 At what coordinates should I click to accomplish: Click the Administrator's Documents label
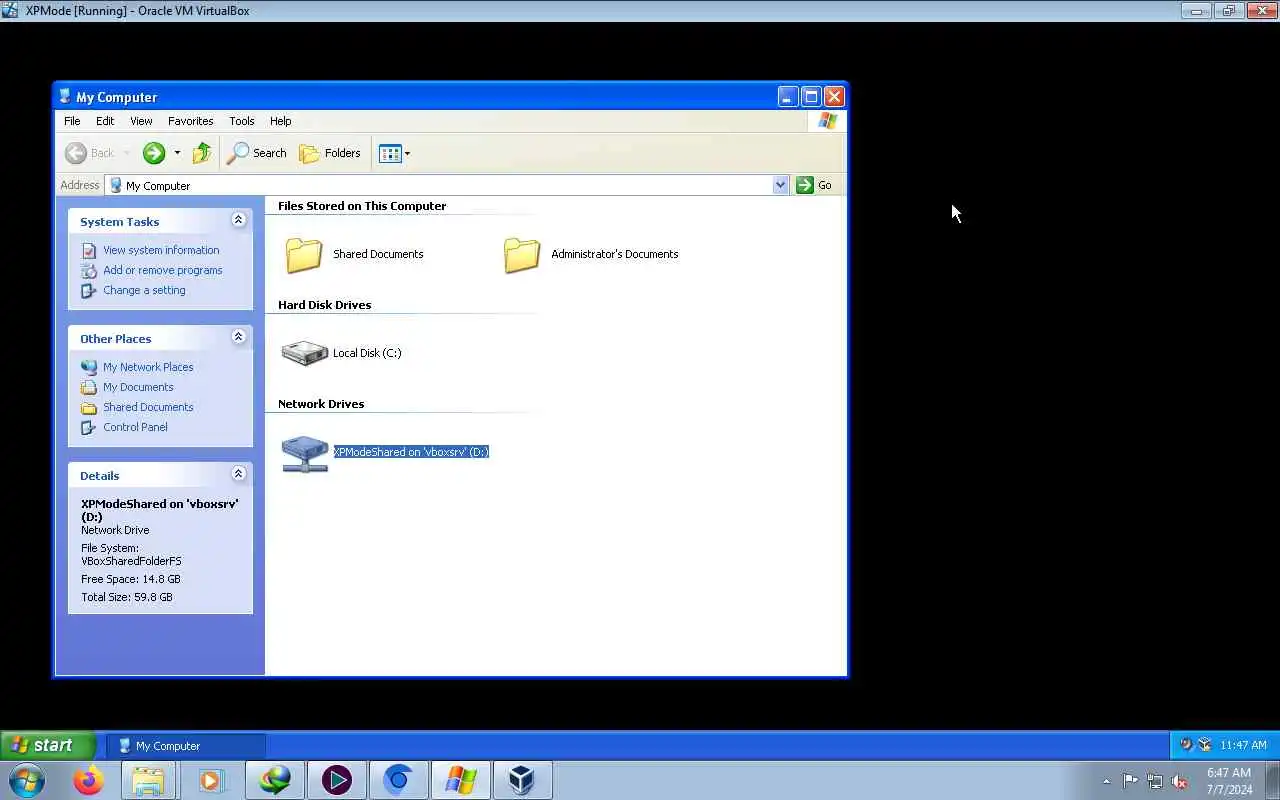pyautogui.click(x=615, y=254)
